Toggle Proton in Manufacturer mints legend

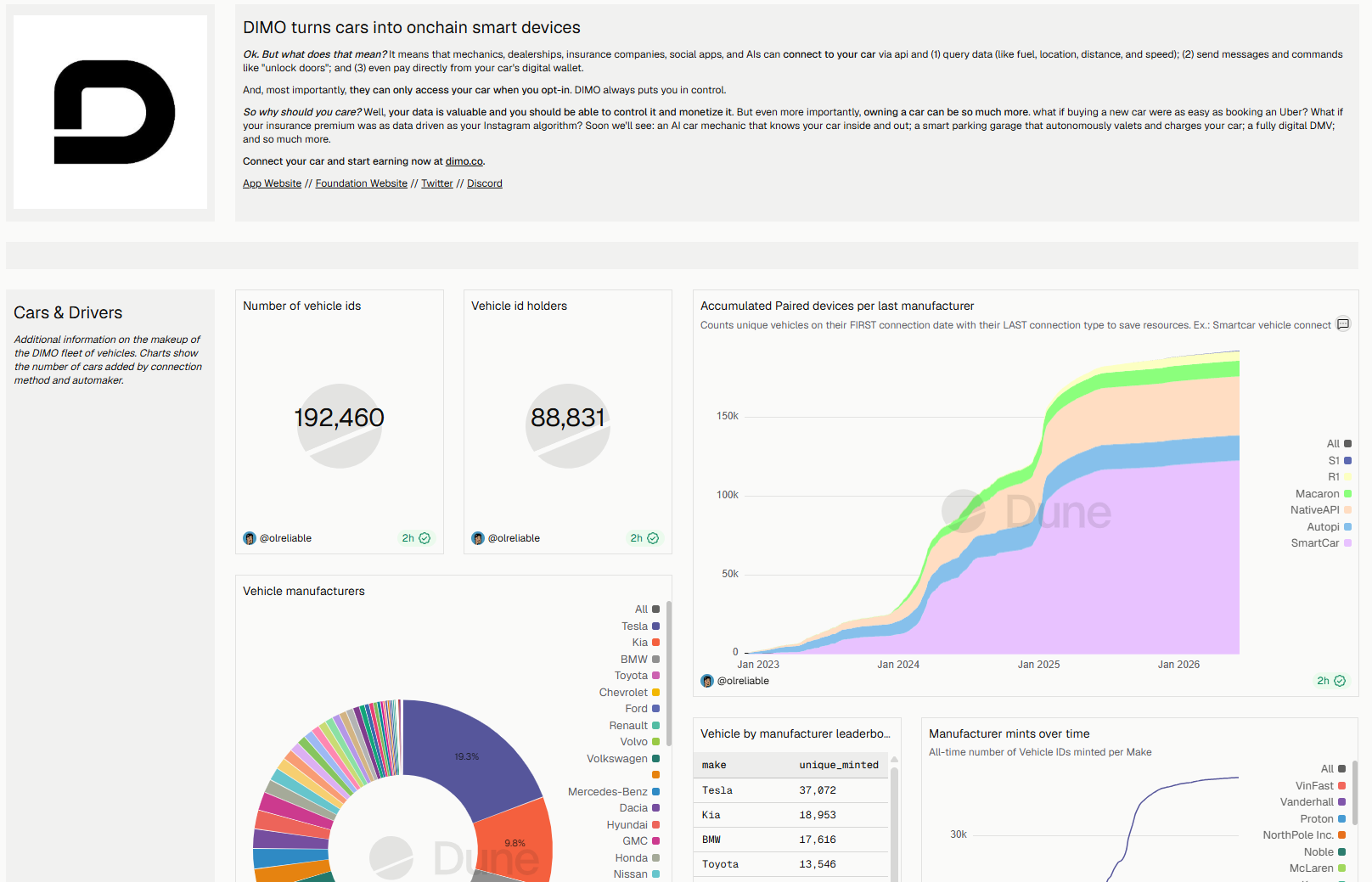coord(1323,819)
